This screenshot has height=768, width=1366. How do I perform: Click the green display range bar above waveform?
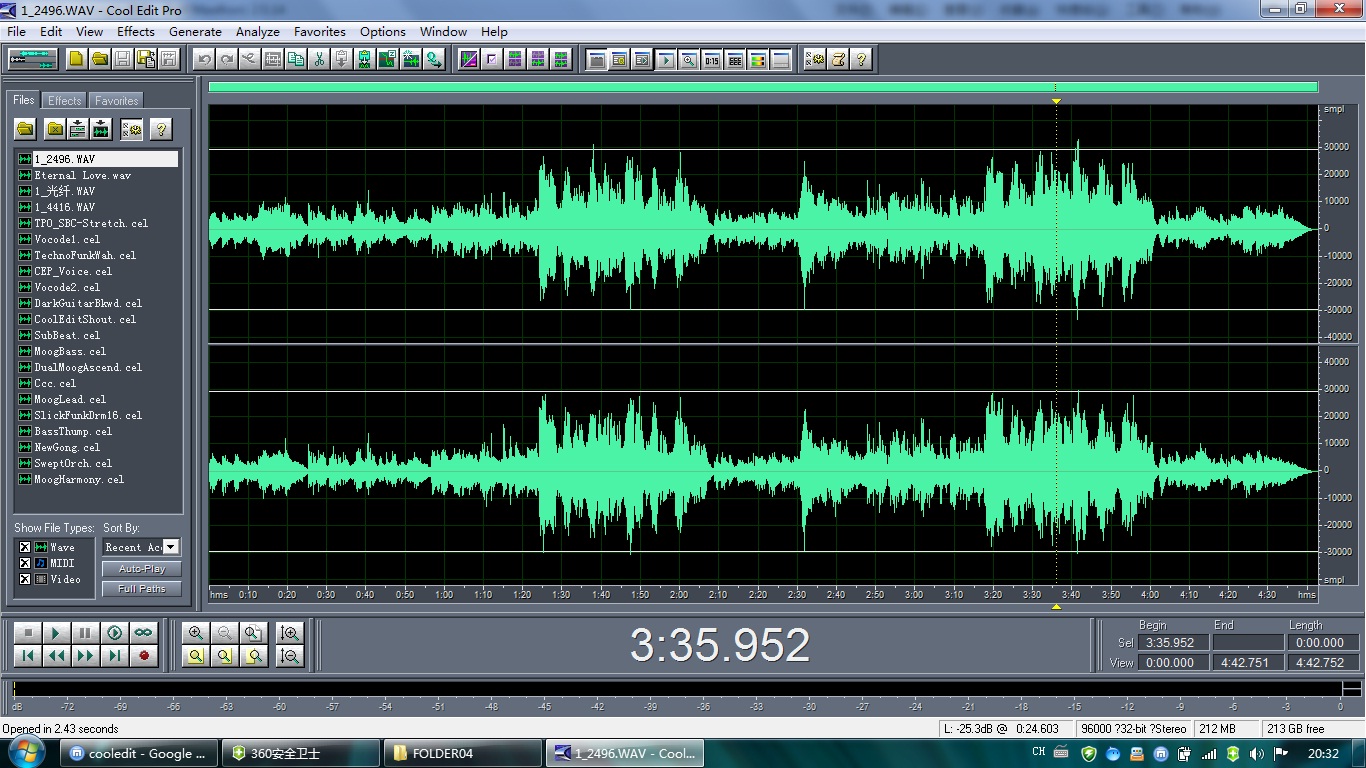tap(763, 87)
